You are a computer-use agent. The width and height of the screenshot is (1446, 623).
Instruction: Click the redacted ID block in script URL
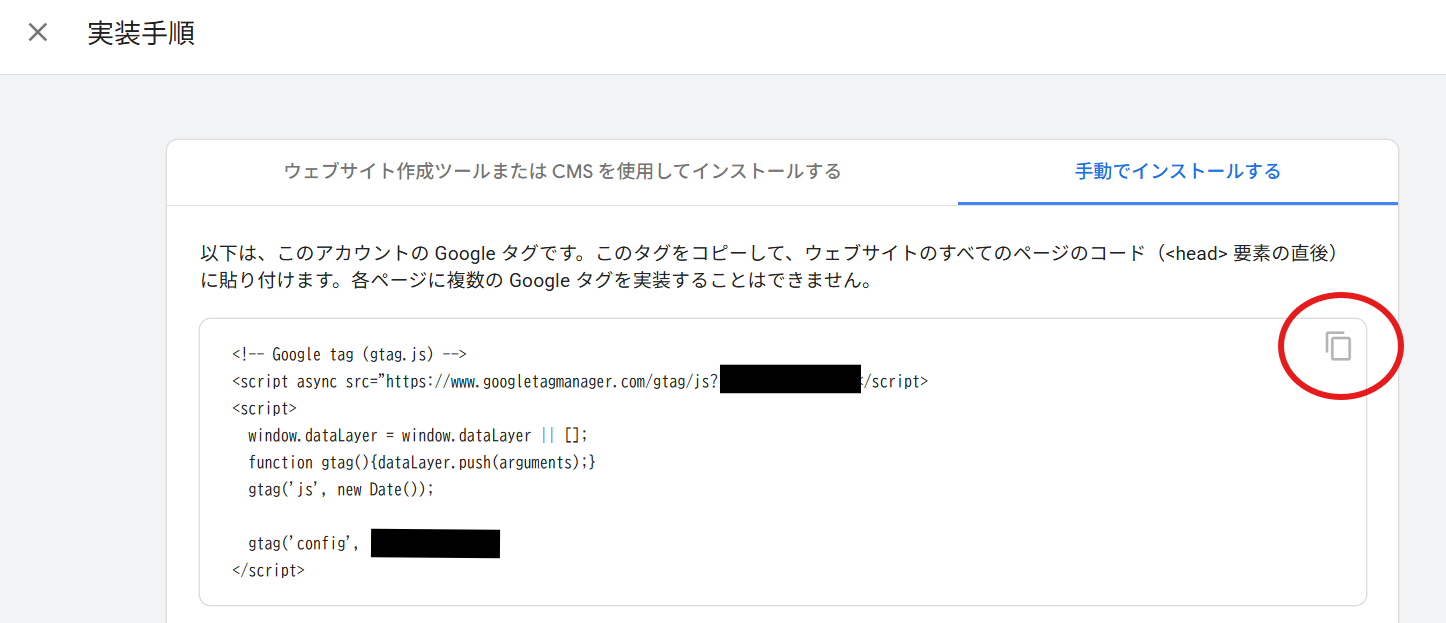coord(790,379)
